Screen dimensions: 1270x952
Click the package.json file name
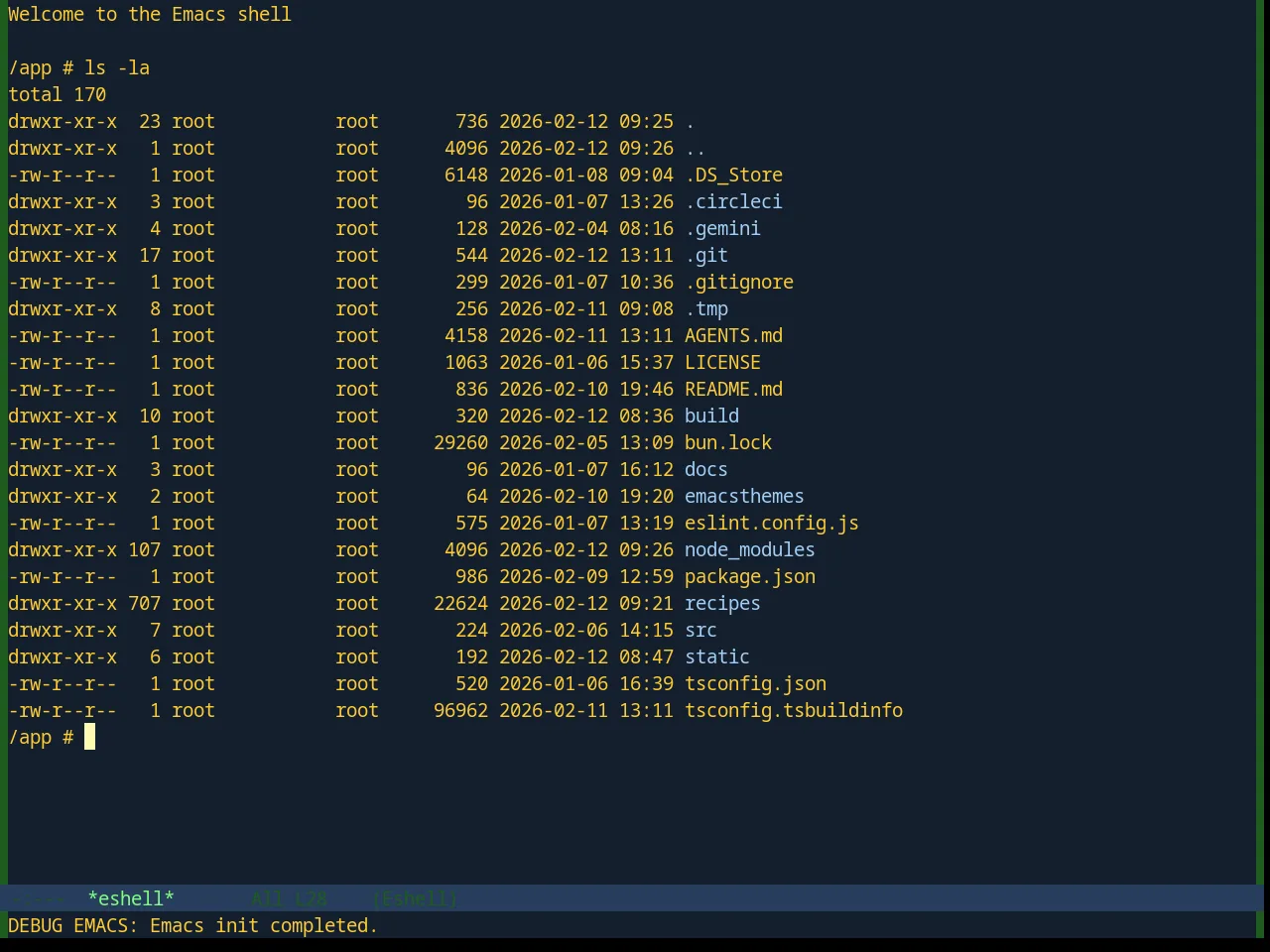pos(750,576)
